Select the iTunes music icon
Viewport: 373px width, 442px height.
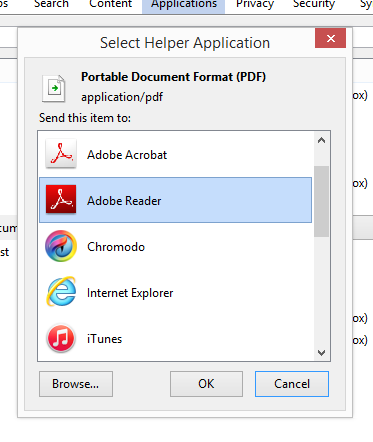click(61, 338)
